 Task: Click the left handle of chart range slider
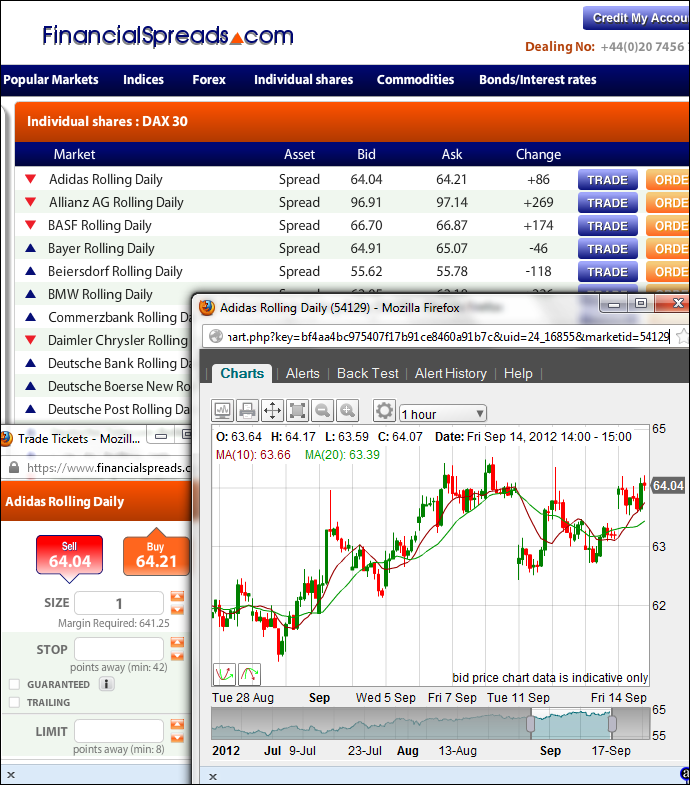click(530, 724)
